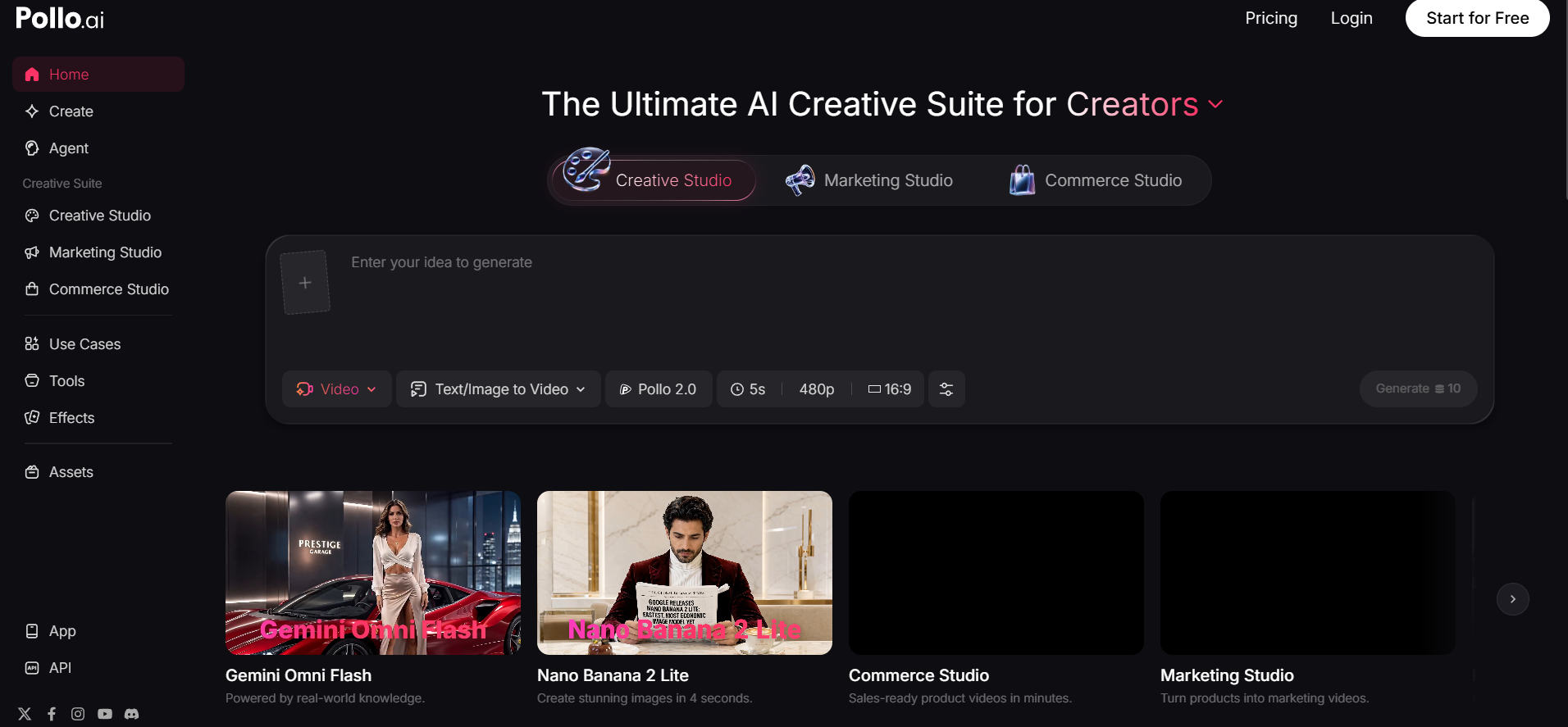
Task: Click the plus icon to add image
Action: pyautogui.click(x=305, y=283)
